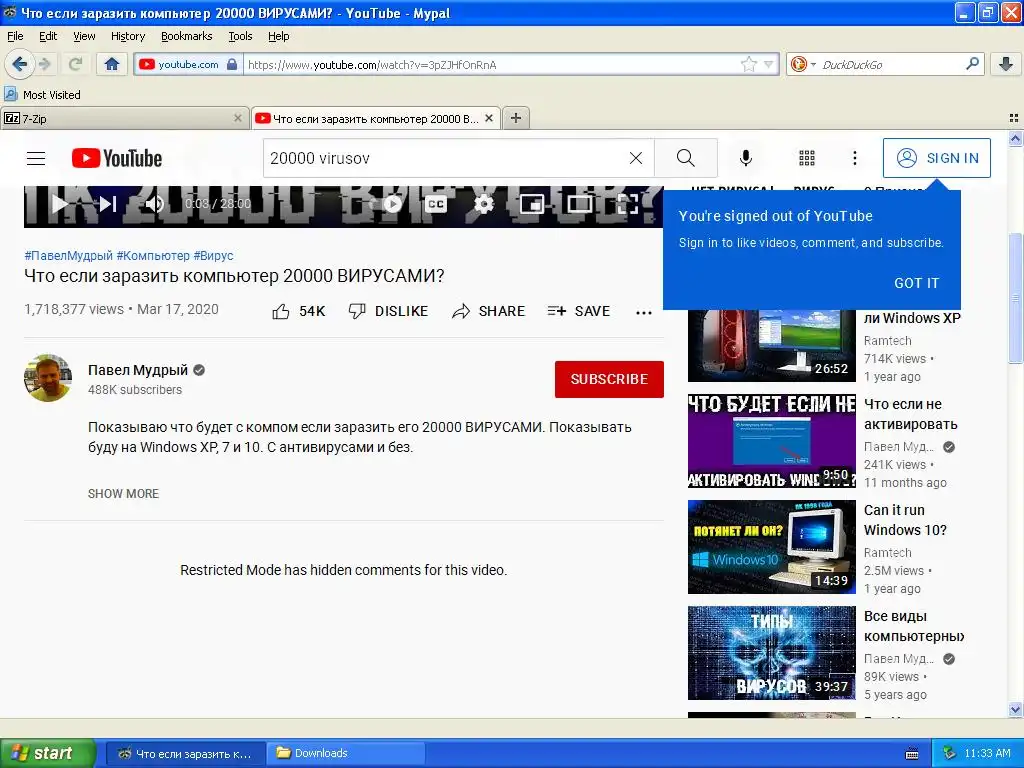The height and width of the screenshot is (768, 1024).
Task: Open the View menu
Action: (x=84, y=36)
